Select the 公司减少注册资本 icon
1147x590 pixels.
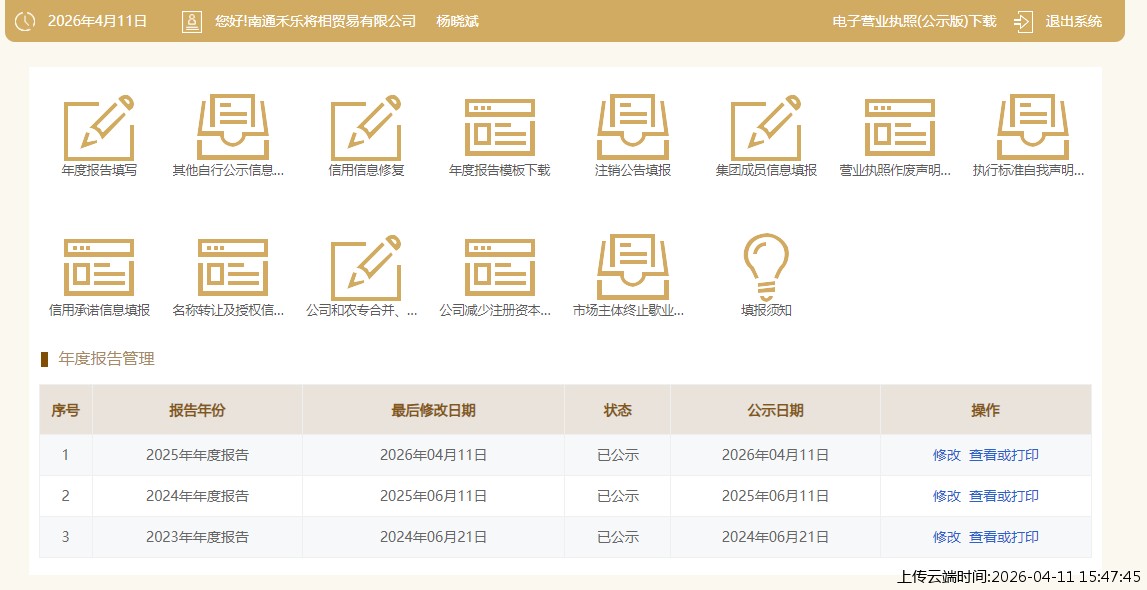499,269
